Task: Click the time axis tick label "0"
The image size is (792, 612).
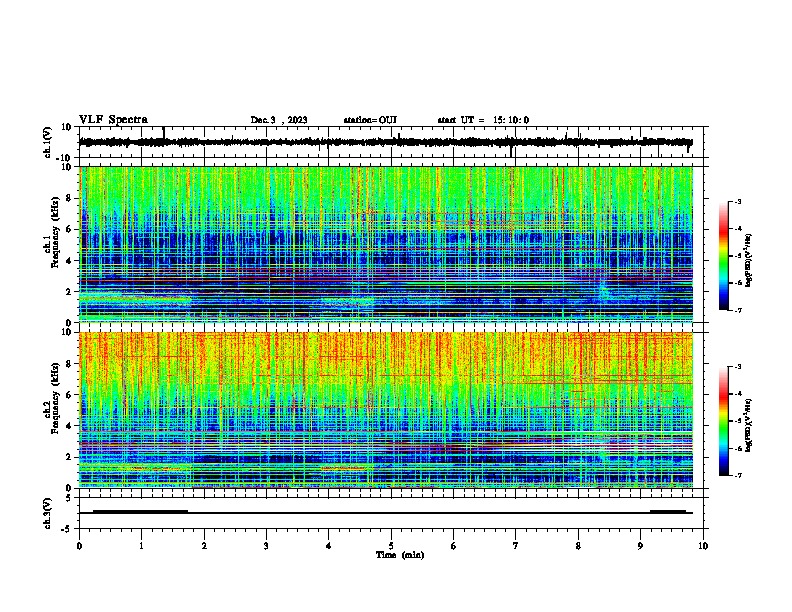Action: [79, 546]
